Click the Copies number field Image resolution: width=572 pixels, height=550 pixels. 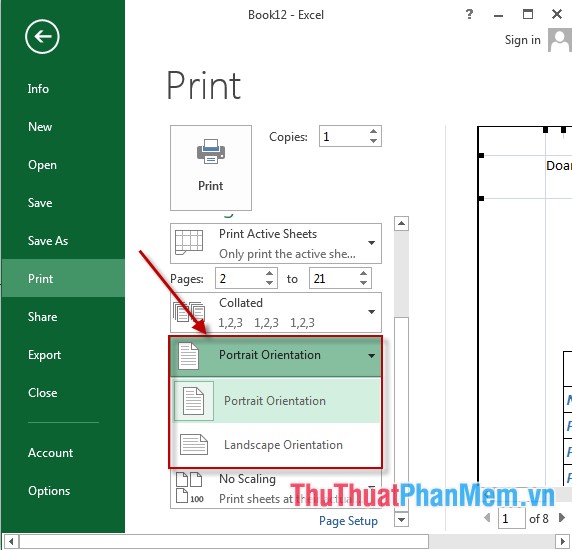point(343,136)
